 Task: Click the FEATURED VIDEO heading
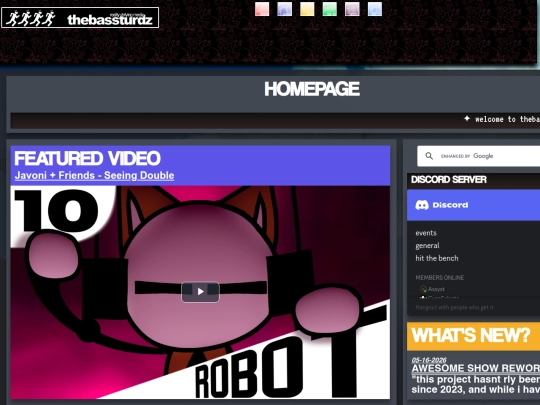(x=87, y=158)
